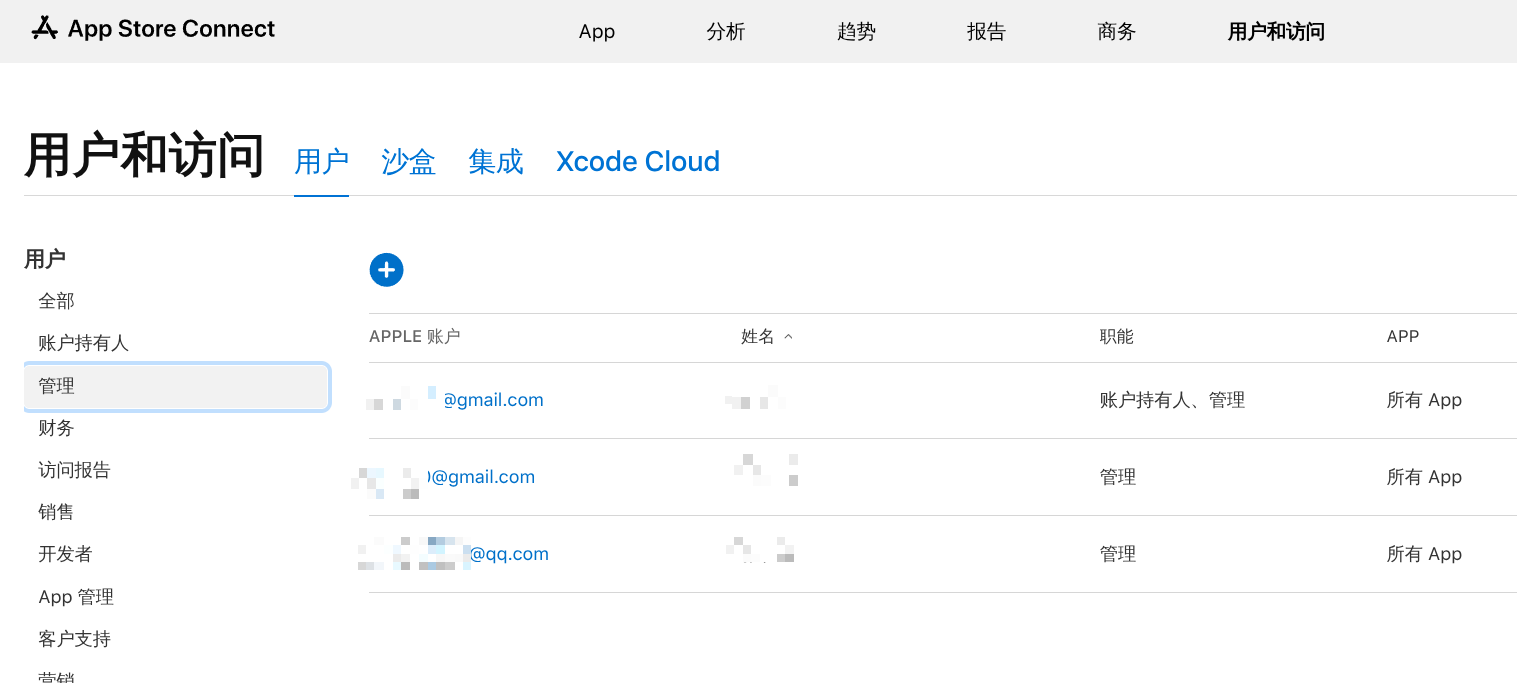Select 用户和访问 in the top navigation
The image size is (1517, 683).
click(1276, 31)
